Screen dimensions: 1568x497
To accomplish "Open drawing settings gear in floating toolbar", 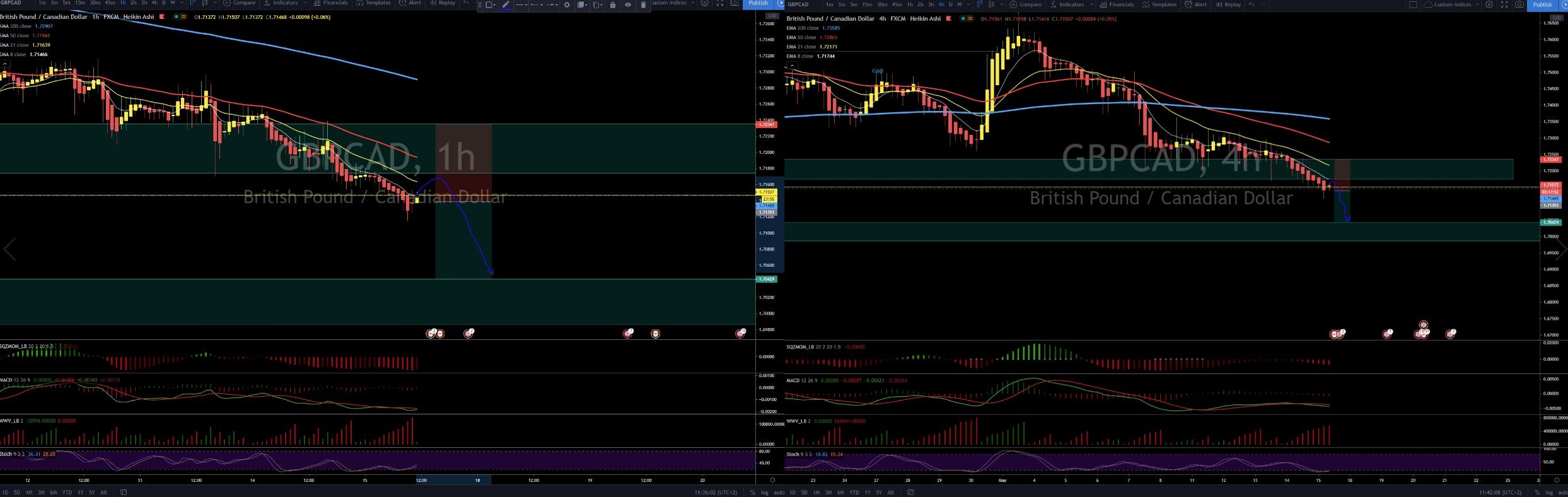I will [567, 4].
